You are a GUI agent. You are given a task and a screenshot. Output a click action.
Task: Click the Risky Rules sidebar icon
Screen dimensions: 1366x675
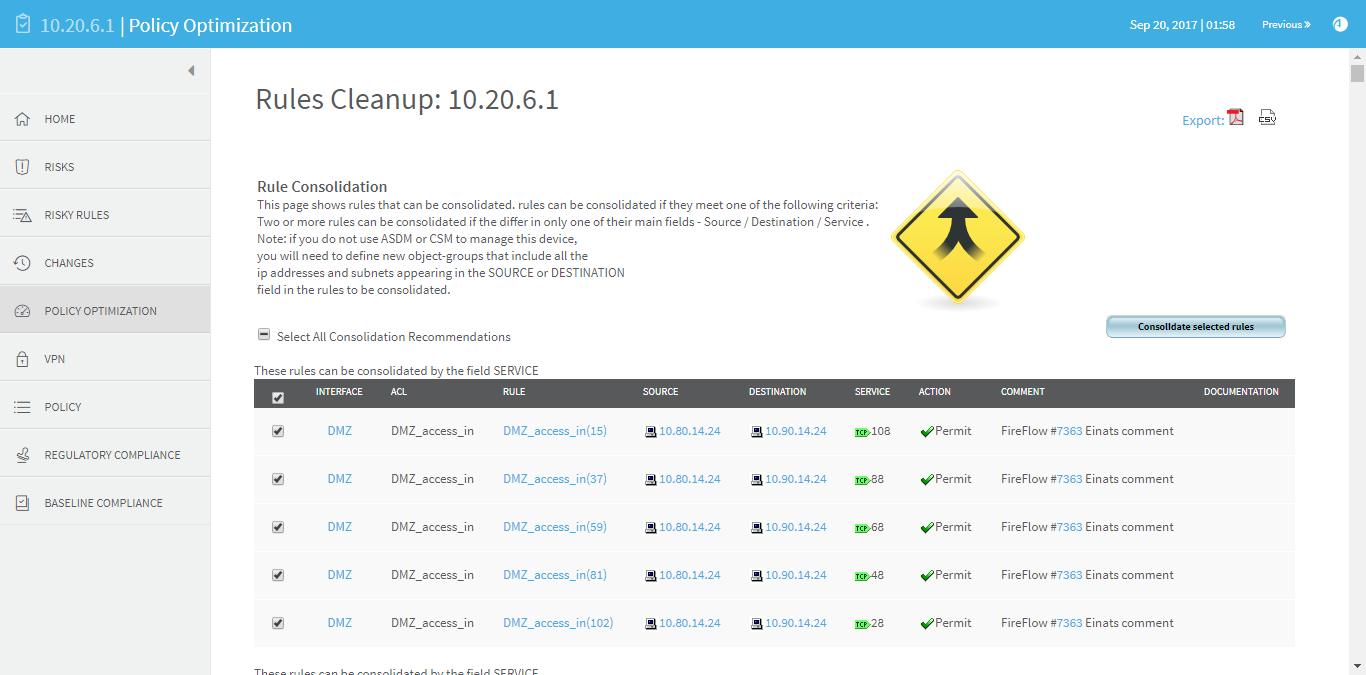pos(22,215)
